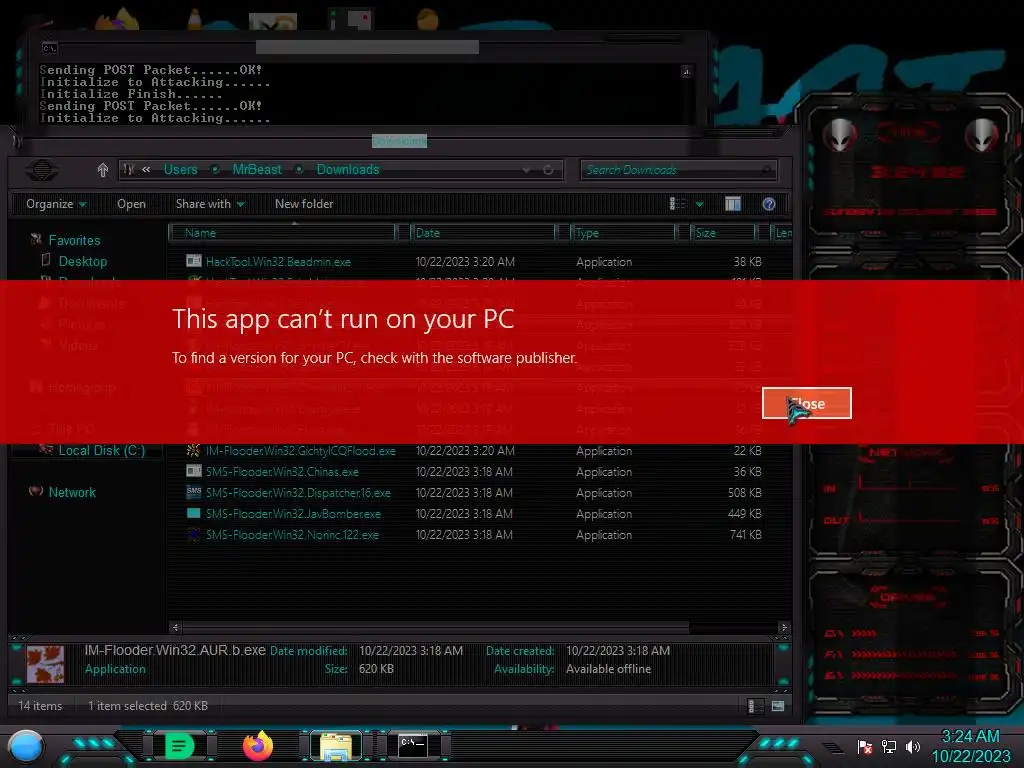Switch to Command Prompt taskbar icon
The height and width of the screenshot is (768, 1024).
click(413, 745)
